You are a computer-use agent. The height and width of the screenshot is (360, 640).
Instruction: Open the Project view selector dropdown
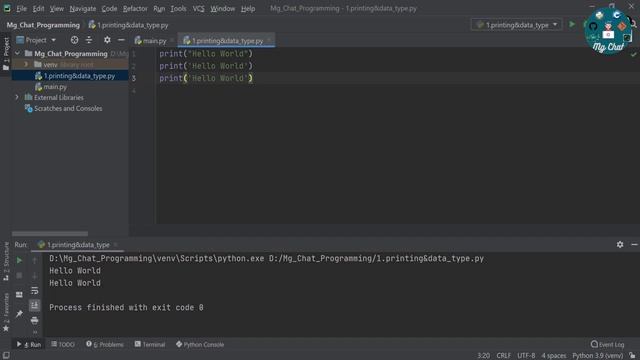point(36,40)
